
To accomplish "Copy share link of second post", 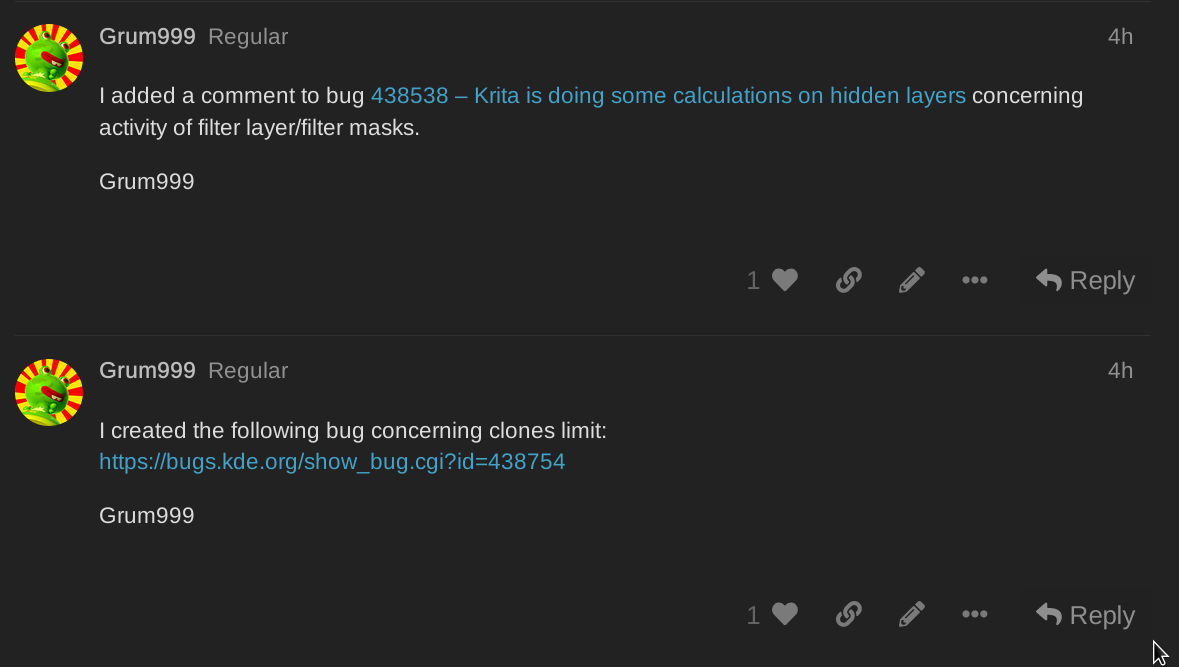I will coord(848,615).
